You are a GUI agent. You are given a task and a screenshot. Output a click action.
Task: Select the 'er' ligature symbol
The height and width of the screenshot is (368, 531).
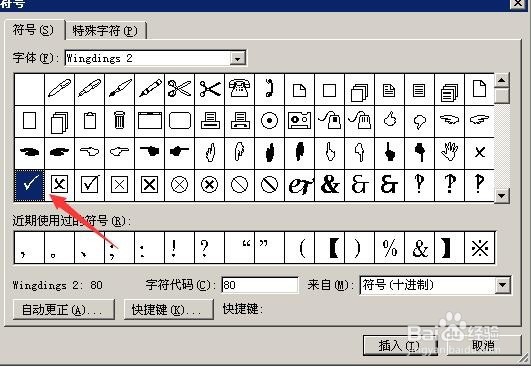(299, 185)
